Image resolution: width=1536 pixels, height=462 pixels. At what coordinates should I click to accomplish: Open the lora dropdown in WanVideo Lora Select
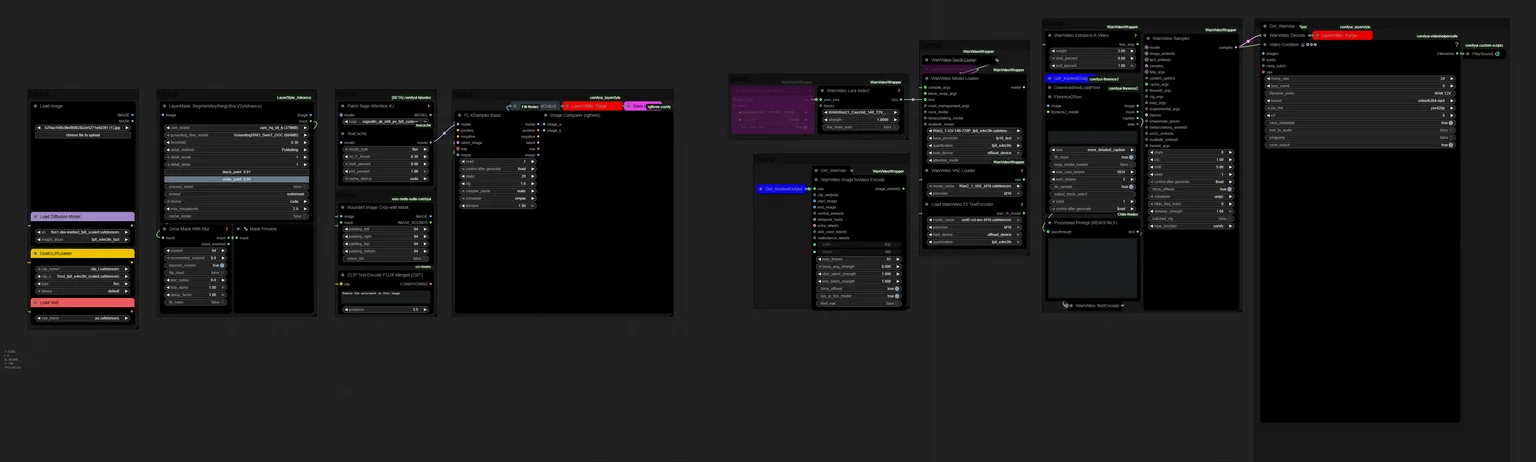click(x=862, y=112)
